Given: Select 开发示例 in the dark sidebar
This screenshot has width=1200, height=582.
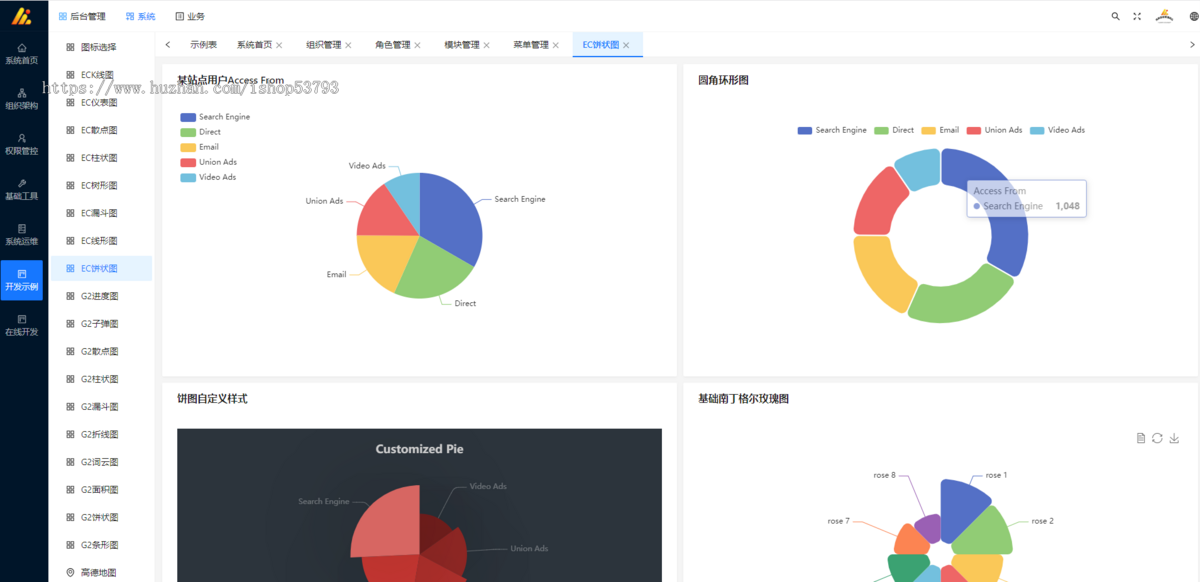Looking at the screenshot, I should coord(22,280).
